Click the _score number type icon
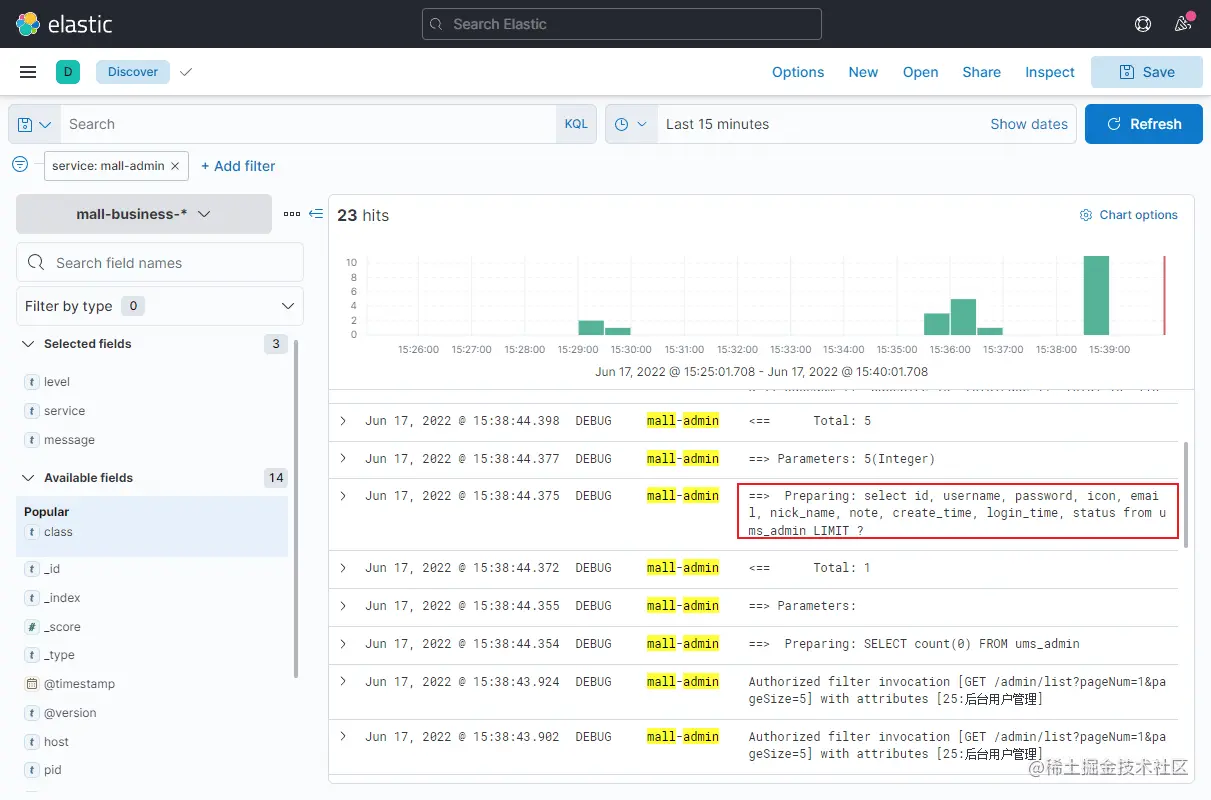Viewport: 1211px width, 800px height. [x=32, y=627]
